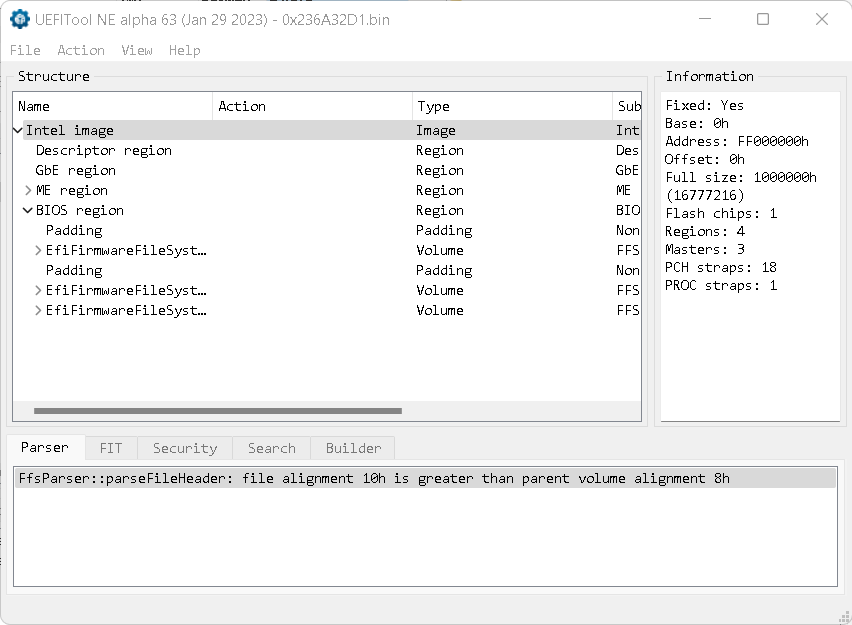Open the File menu
852x625 pixels.
pyautogui.click(x=25, y=50)
